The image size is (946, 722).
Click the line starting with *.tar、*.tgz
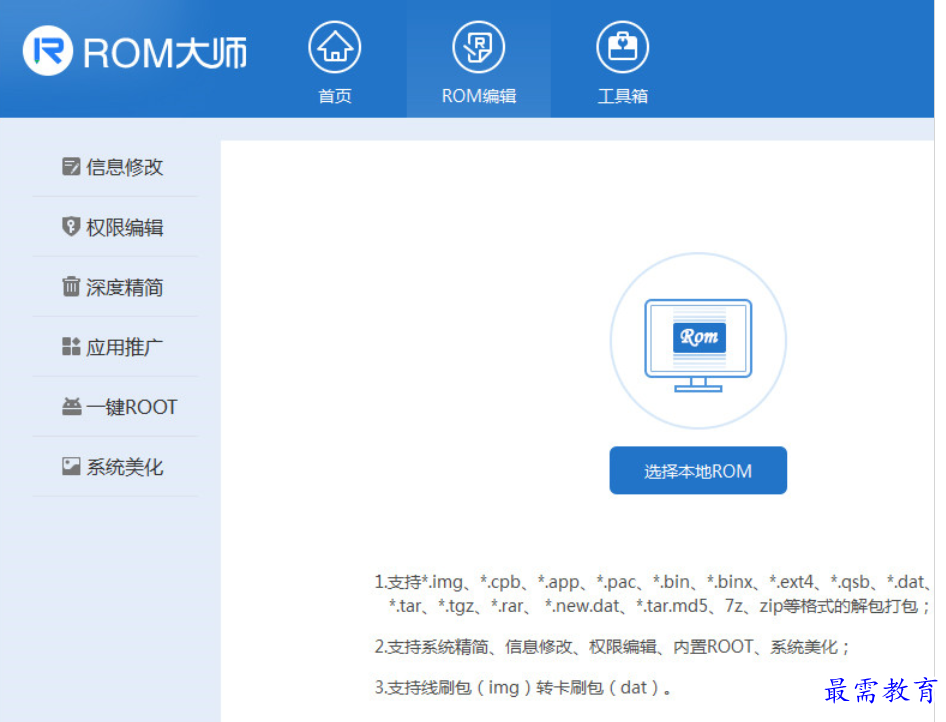(x=660, y=606)
